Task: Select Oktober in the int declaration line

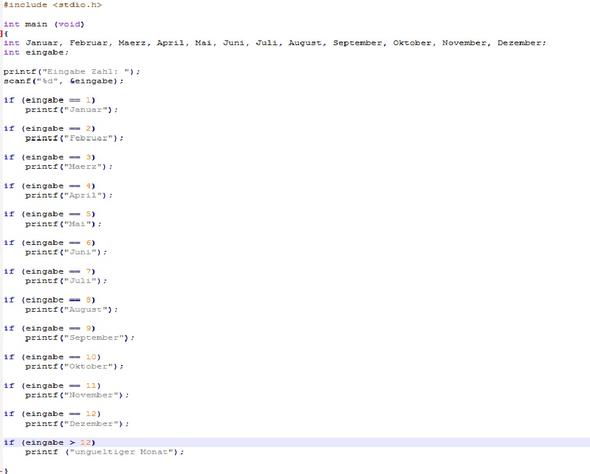Action: [412, 43]
